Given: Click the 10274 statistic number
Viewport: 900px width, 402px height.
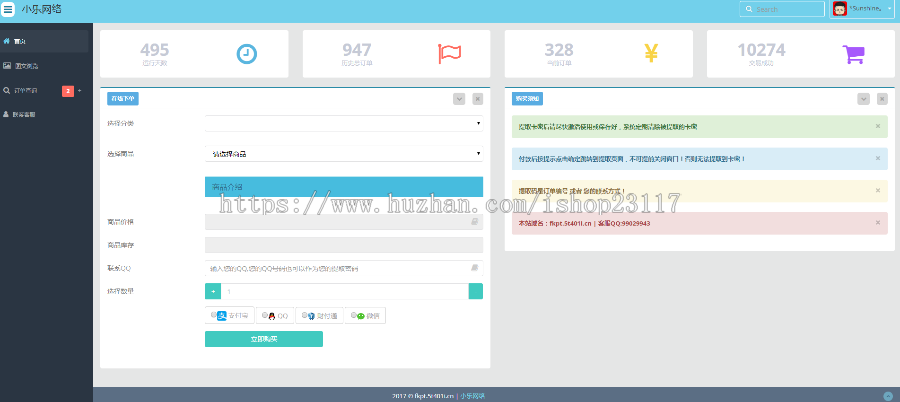Looking at the screenshot, I should point(761,50).
